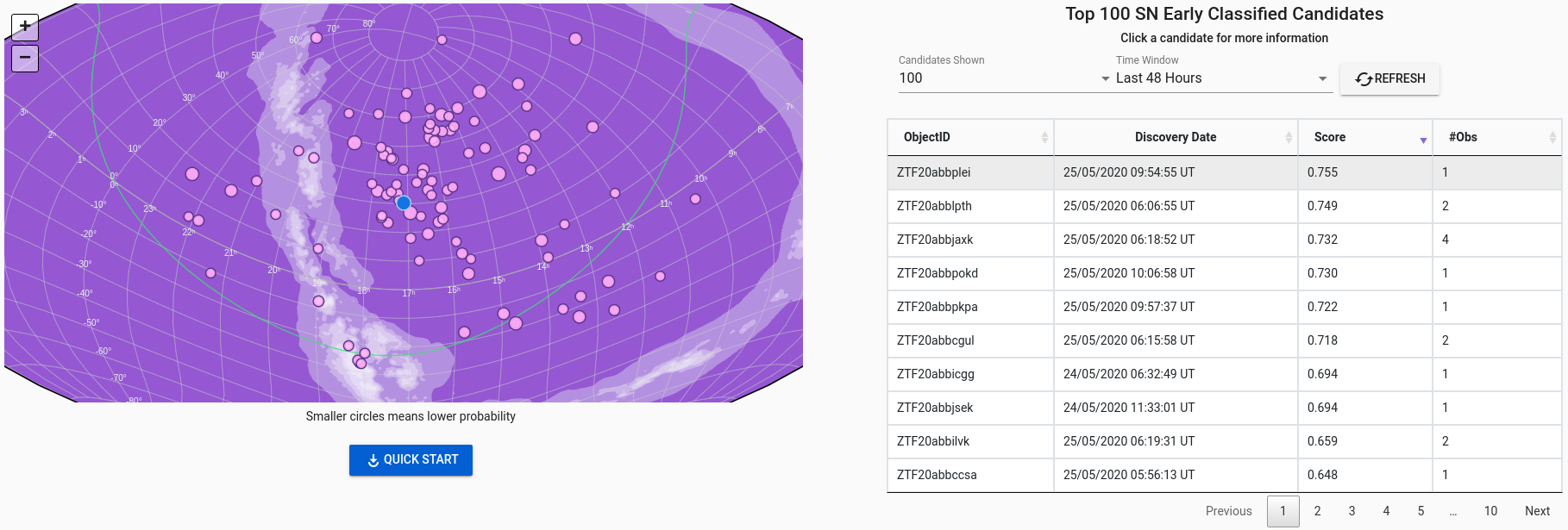Click score value 0.648

click(x=1322, y=475)
